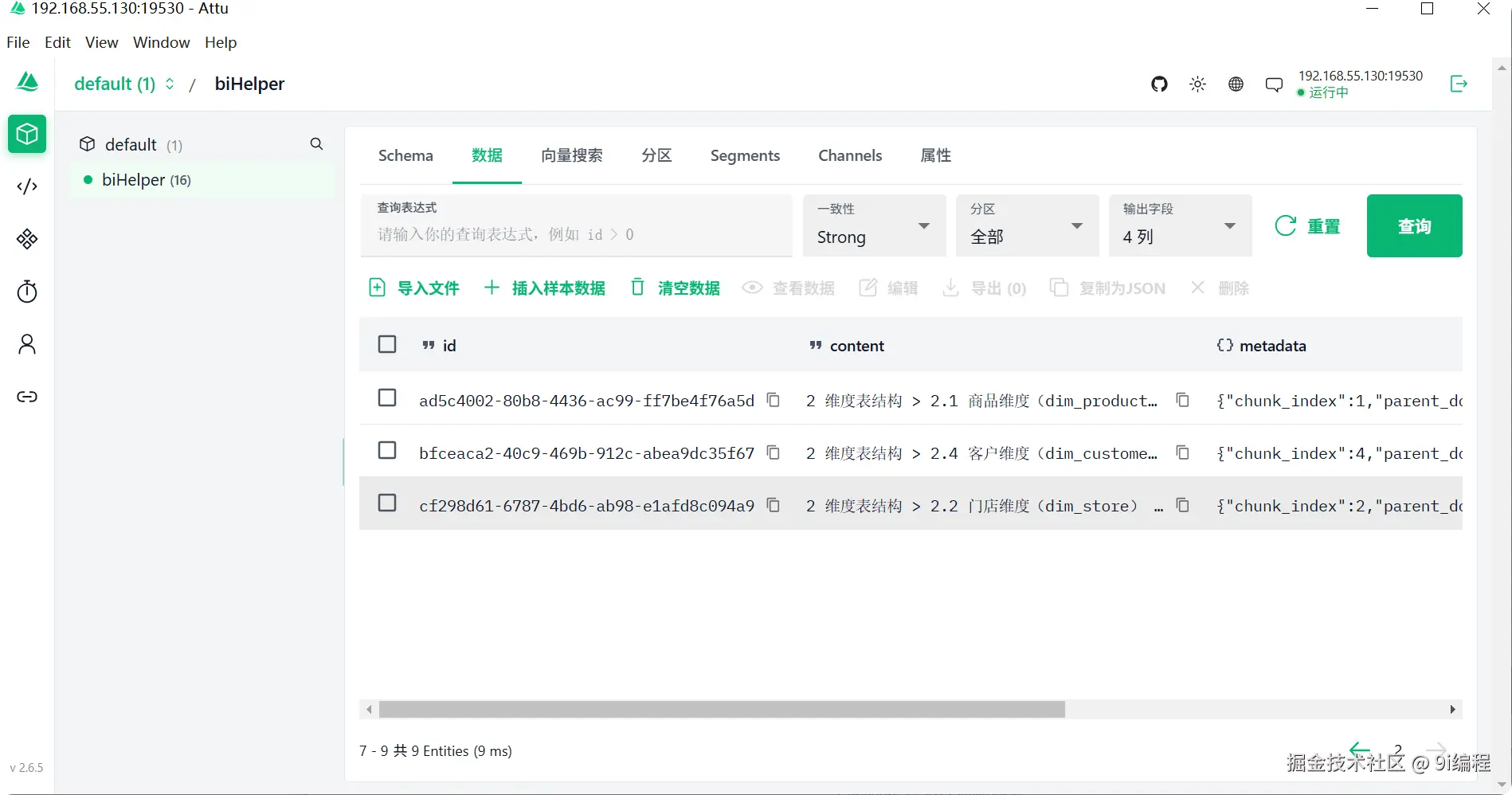Viewport: 1512px width, 795px height.
Task: Click right arrow of horizontal scrollbar
Action: [x=1453, y=709]
